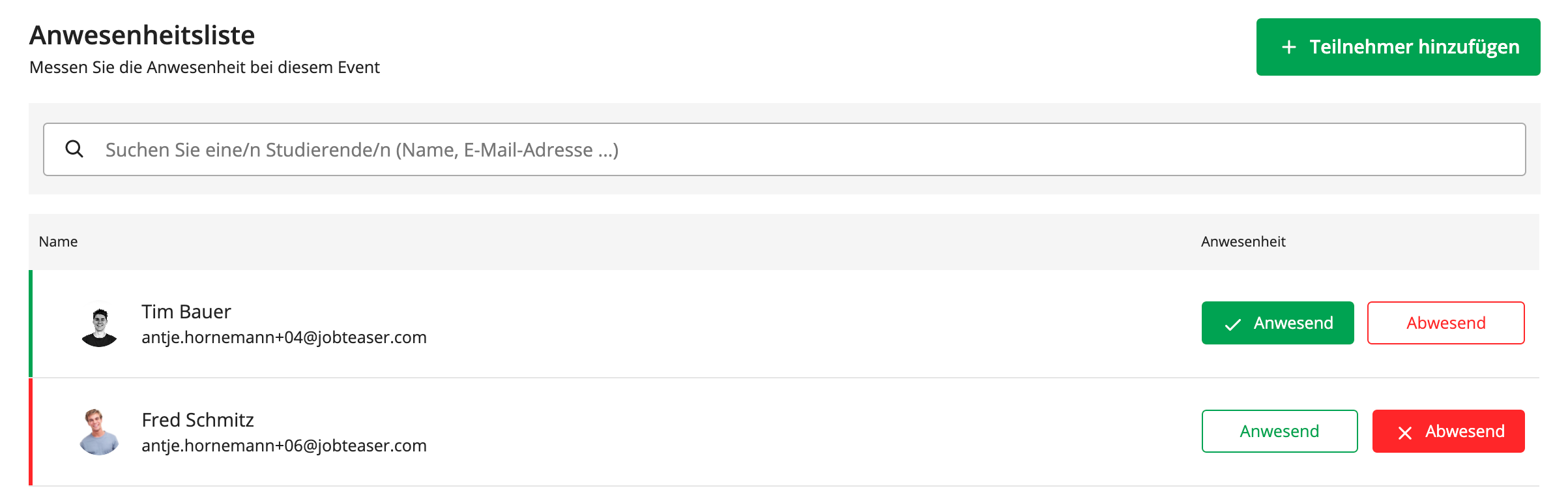Click the name Tim Bauer
Viewport: 1568px width, 501px height.
[x=186, y=312]
